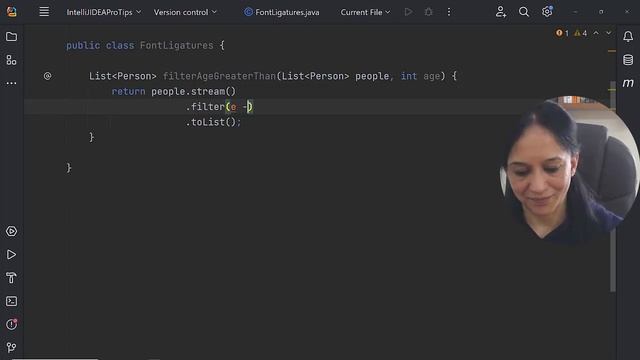Open the Problems tool window
Screen dimensions: 640x360
pos(11,324)
